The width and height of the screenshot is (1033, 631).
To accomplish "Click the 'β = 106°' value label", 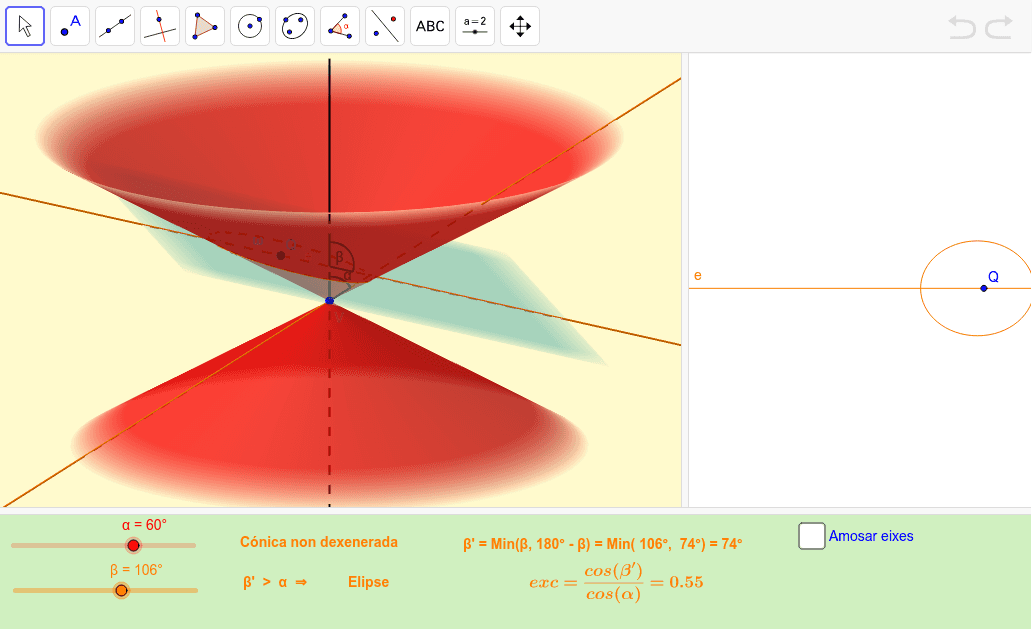I will tap(136, 570).
